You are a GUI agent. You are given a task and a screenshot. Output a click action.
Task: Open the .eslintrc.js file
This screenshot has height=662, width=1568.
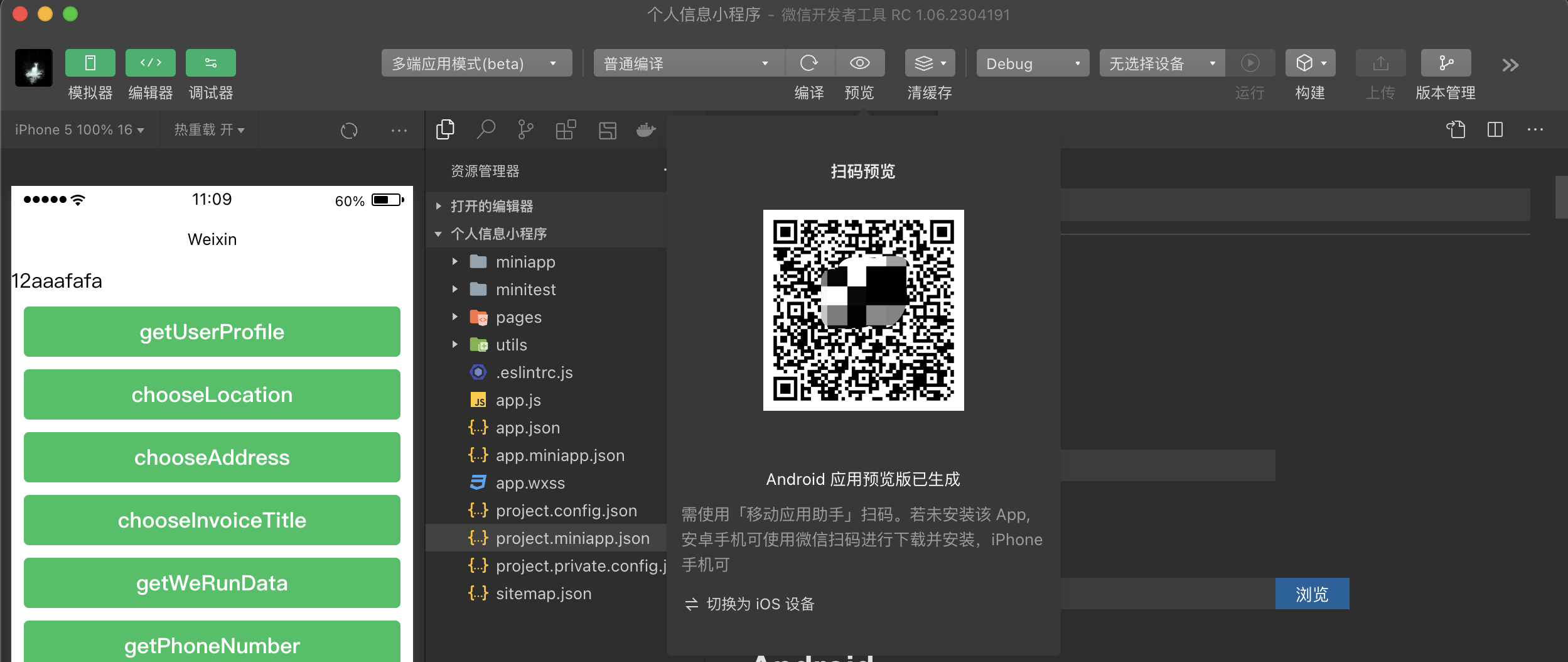[546, 372]
